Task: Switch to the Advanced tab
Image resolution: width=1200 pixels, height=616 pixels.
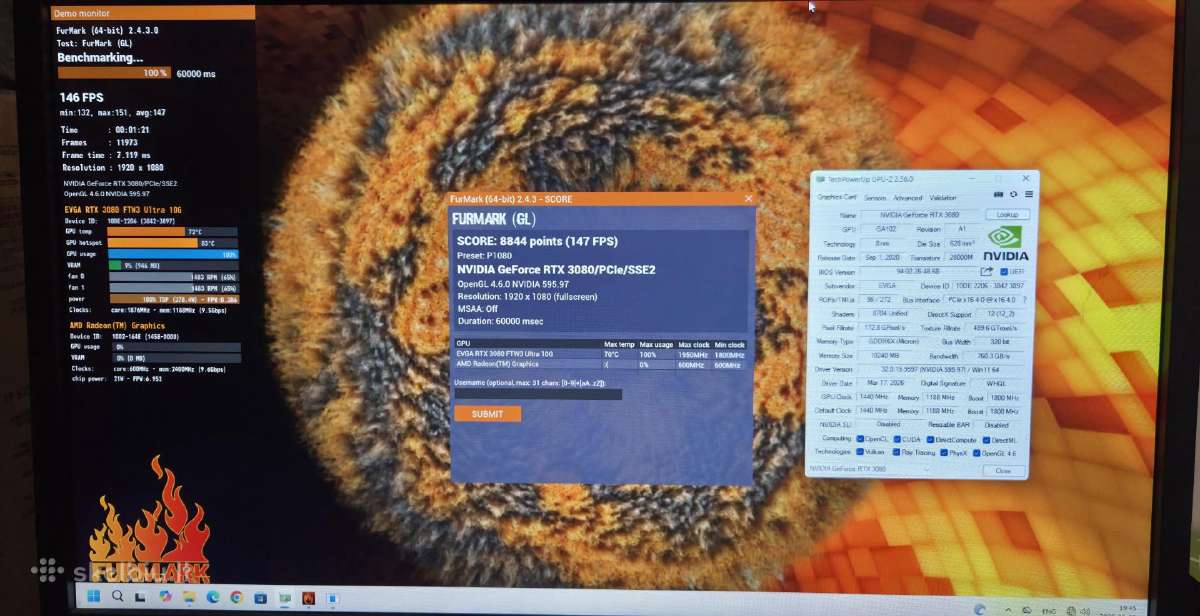Action: tap(908, 198)
